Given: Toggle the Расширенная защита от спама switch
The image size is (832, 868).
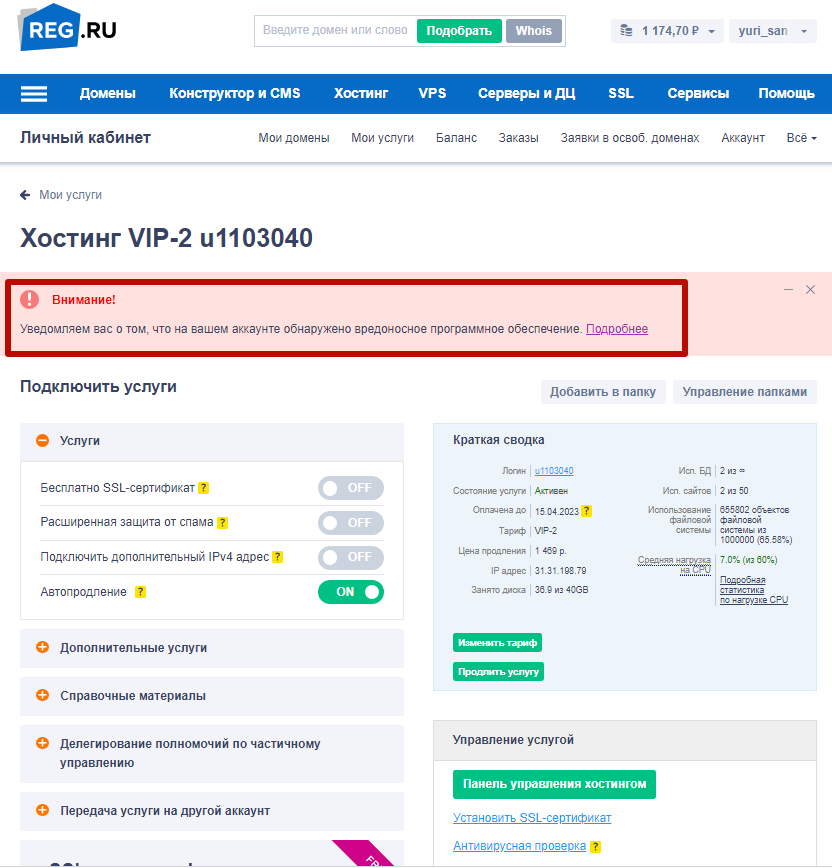Looking at the screenshot, I should pos(350,523).
